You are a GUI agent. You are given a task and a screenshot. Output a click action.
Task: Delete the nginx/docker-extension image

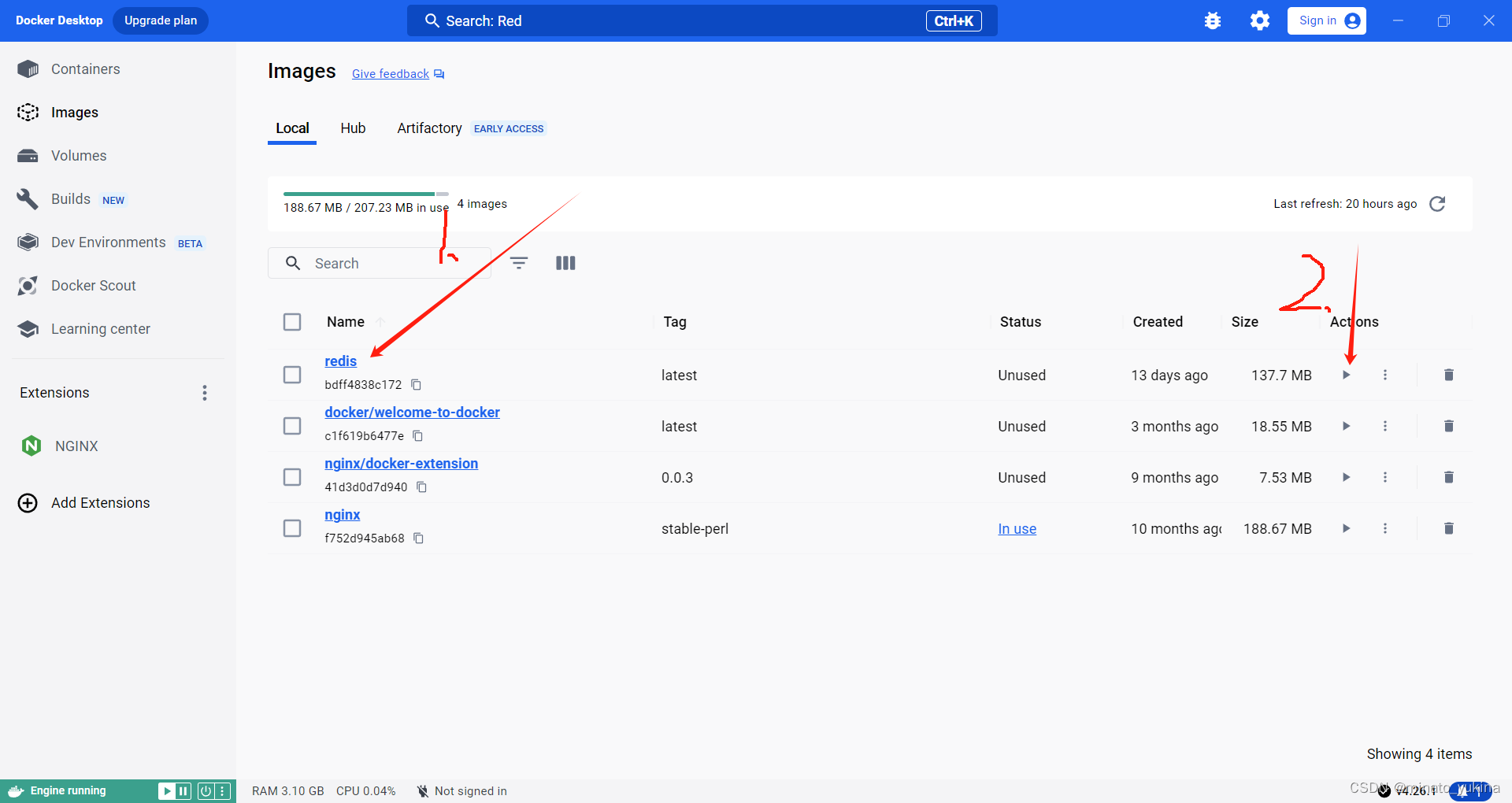point(1449,477)
